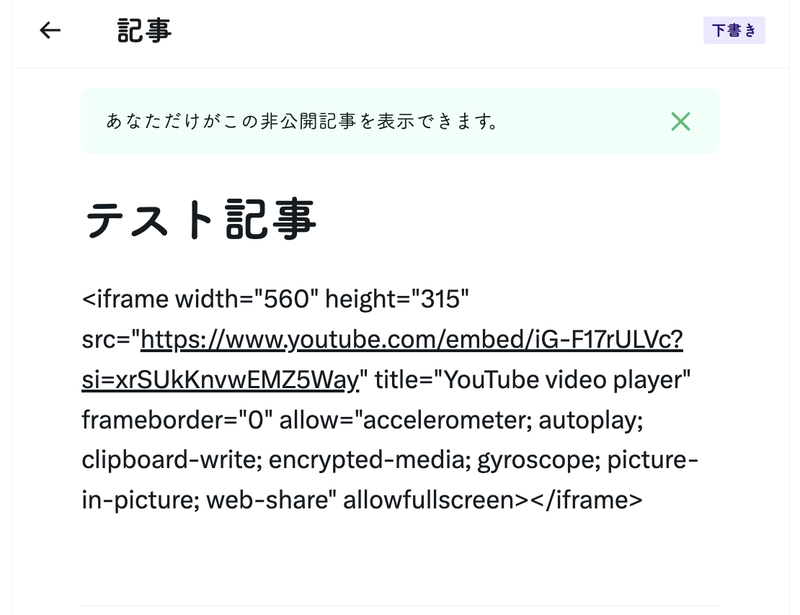The image size is (800, 615).
Task: Click the '<iframe' text at the paragraph start
Action: (x=125, y=298)
